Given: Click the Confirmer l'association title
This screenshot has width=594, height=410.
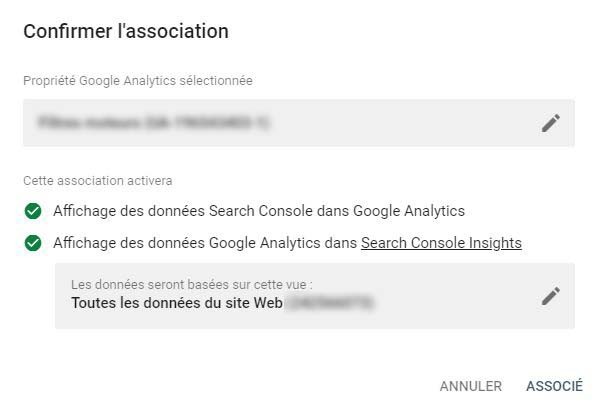Looking at the screenshot, I should pyautogui.click(x=126, y=31).
